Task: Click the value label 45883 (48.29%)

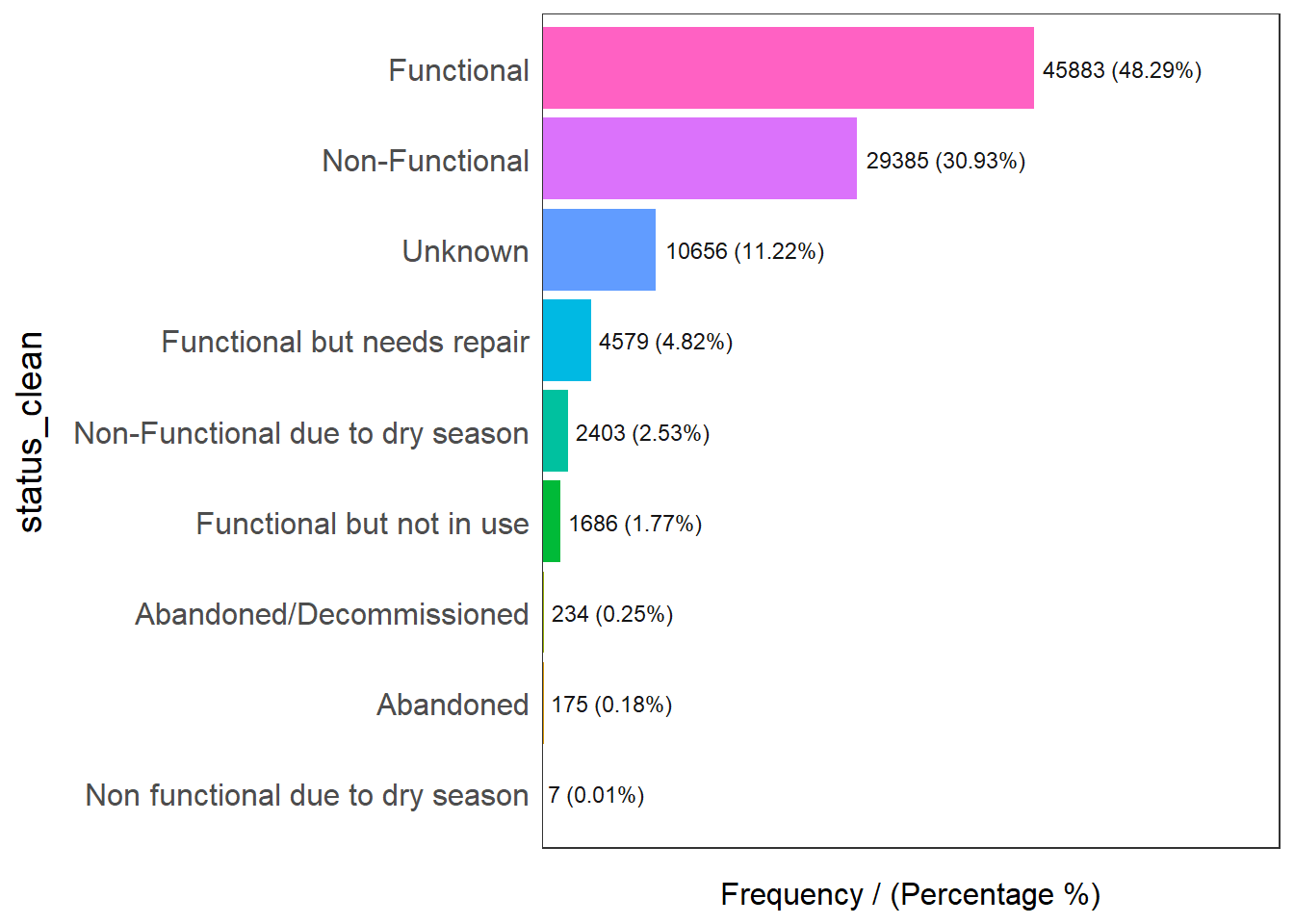Action: coord(1122,70)
